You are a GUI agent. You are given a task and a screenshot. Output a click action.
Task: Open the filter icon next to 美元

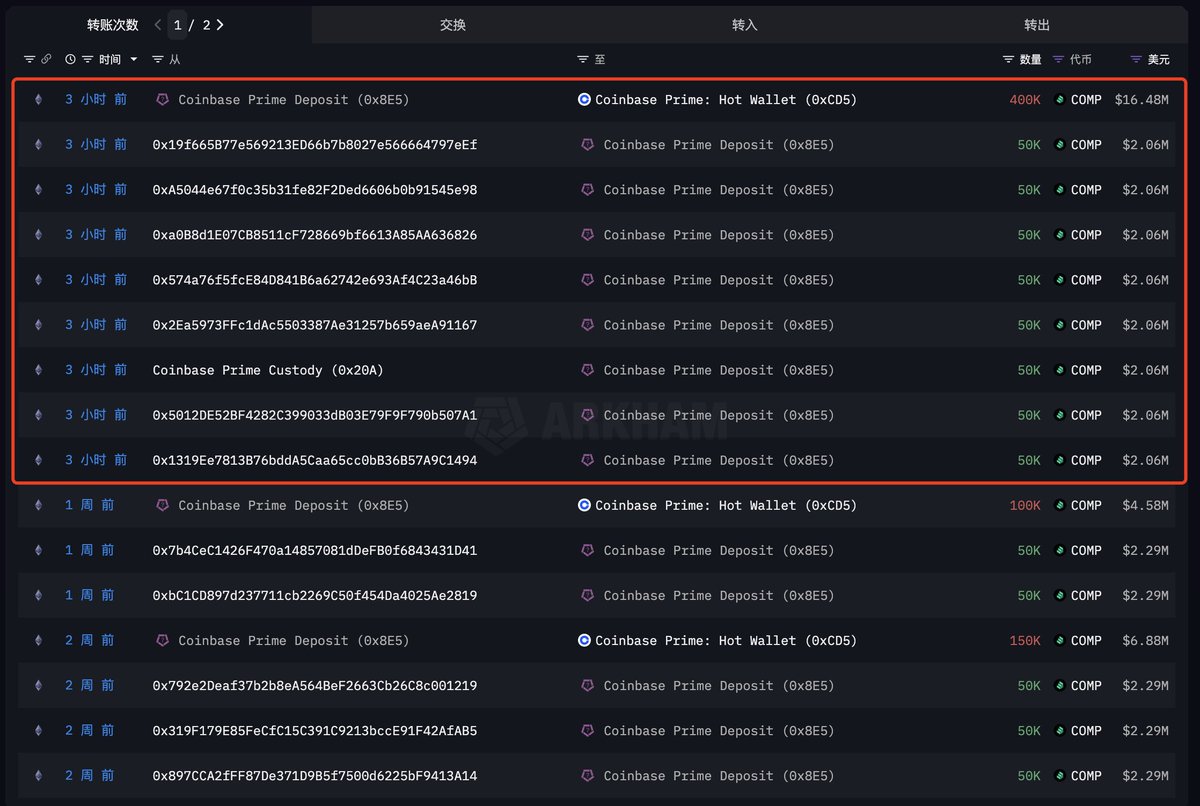click(x=1136, y=60)
